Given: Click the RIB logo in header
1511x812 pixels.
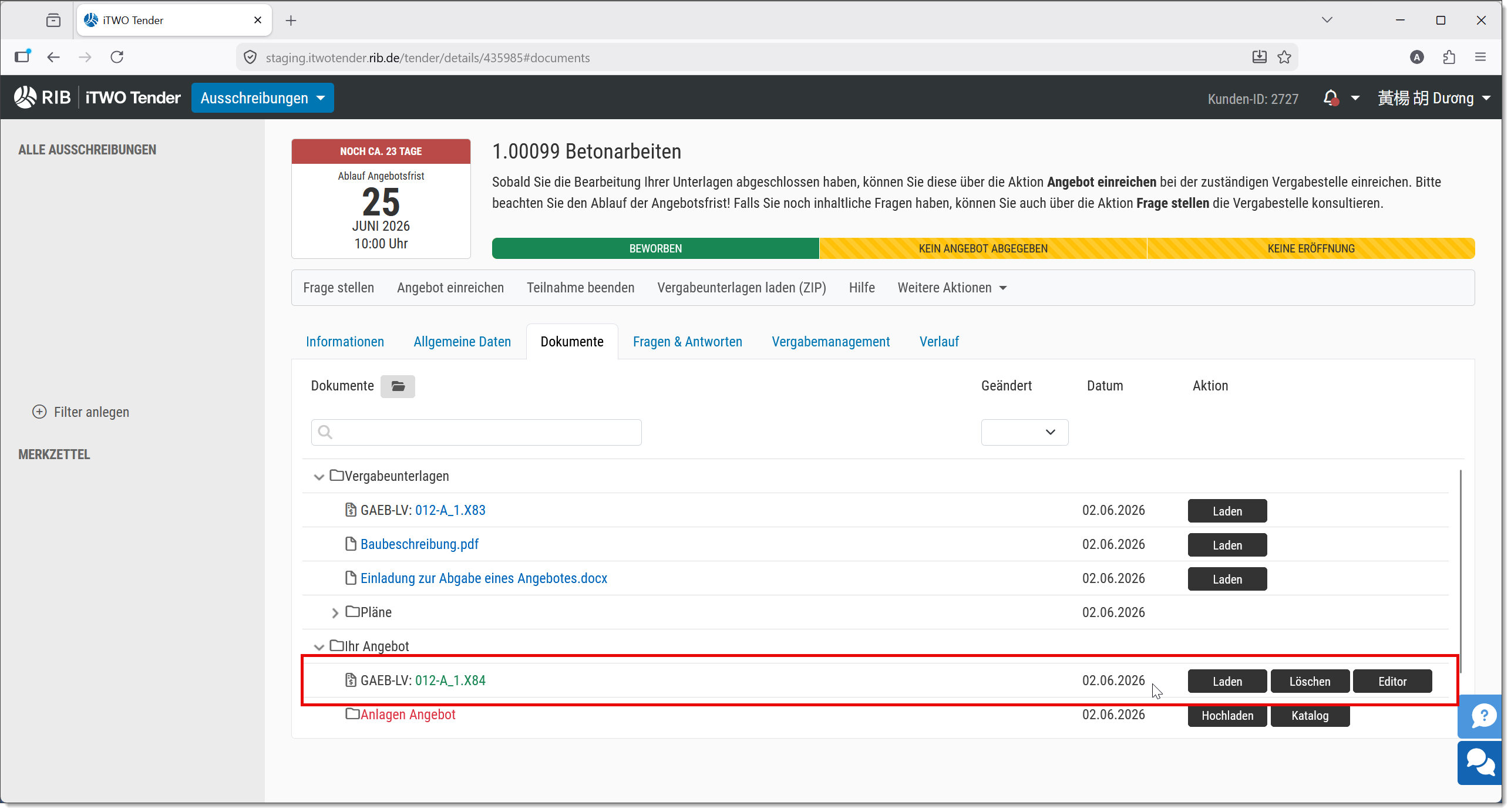Looking at the screenshot, I should click(x=42, y=97).
